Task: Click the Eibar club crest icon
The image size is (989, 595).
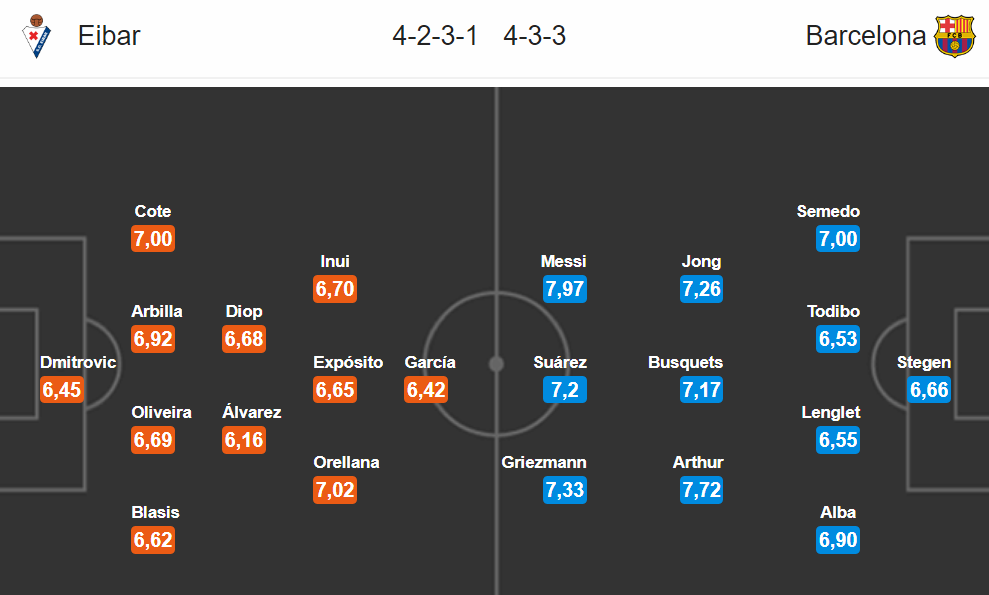Action: click(36, 36)
